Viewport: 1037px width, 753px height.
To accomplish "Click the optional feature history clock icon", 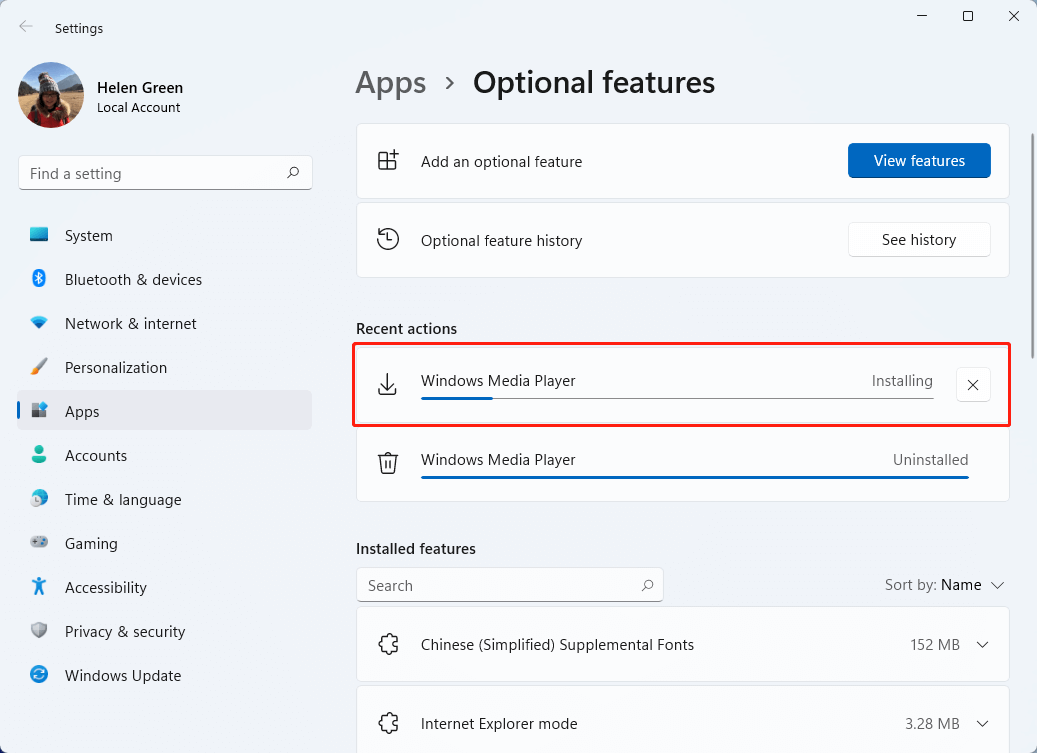I will [x=388, y=239].
